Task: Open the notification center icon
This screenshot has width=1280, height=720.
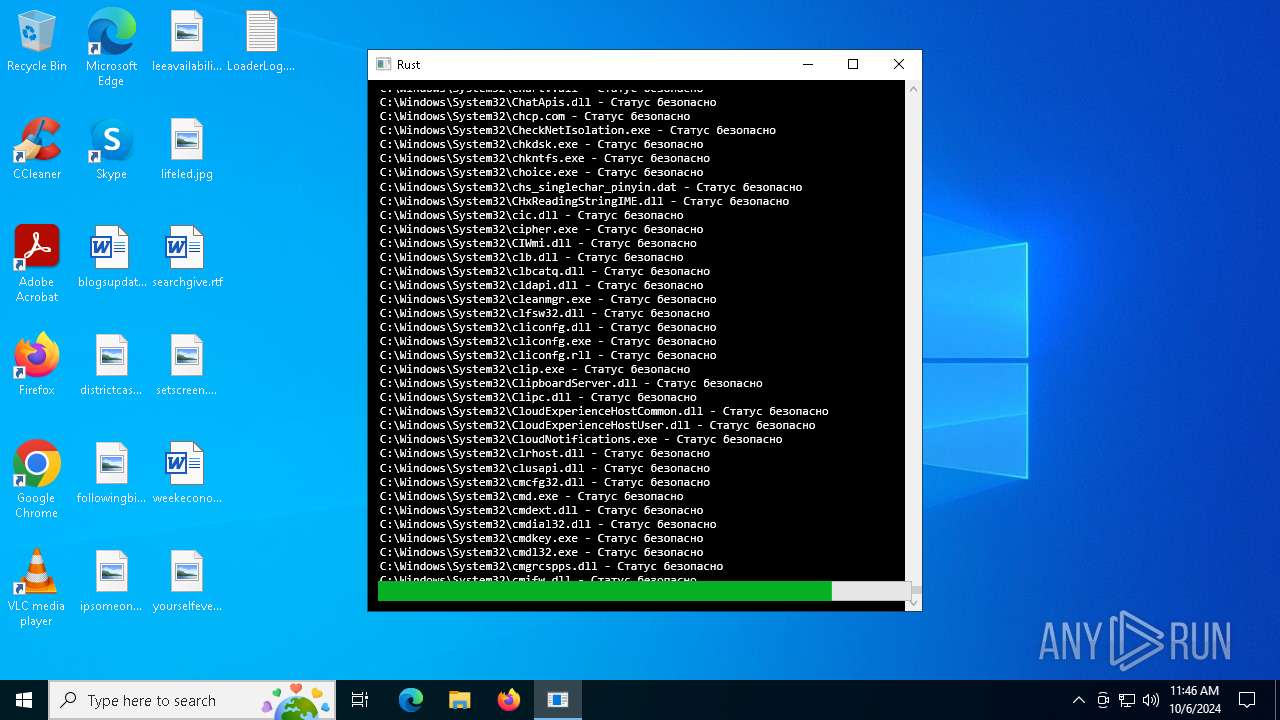Action: 1247,700
